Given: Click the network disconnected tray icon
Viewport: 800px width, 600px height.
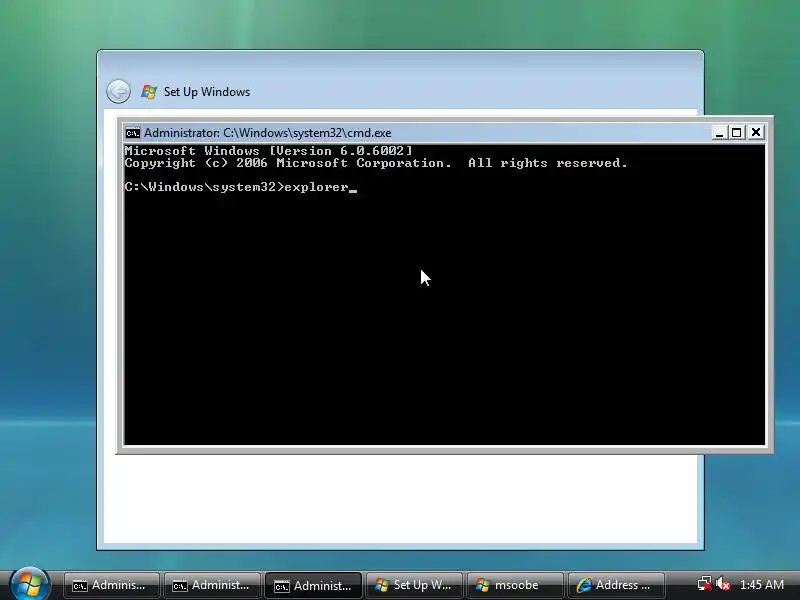Looking at the screenshot, I should click(x=705, y=584).
